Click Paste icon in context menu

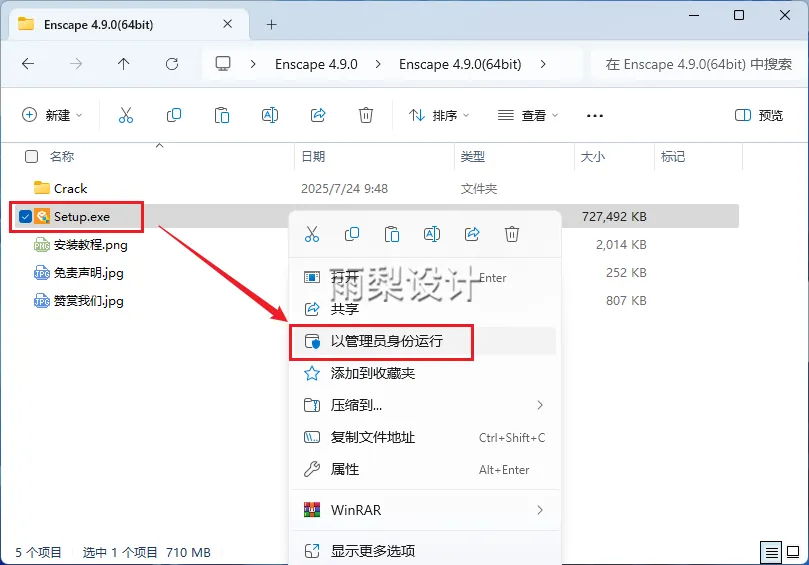(x=392, y=234)
